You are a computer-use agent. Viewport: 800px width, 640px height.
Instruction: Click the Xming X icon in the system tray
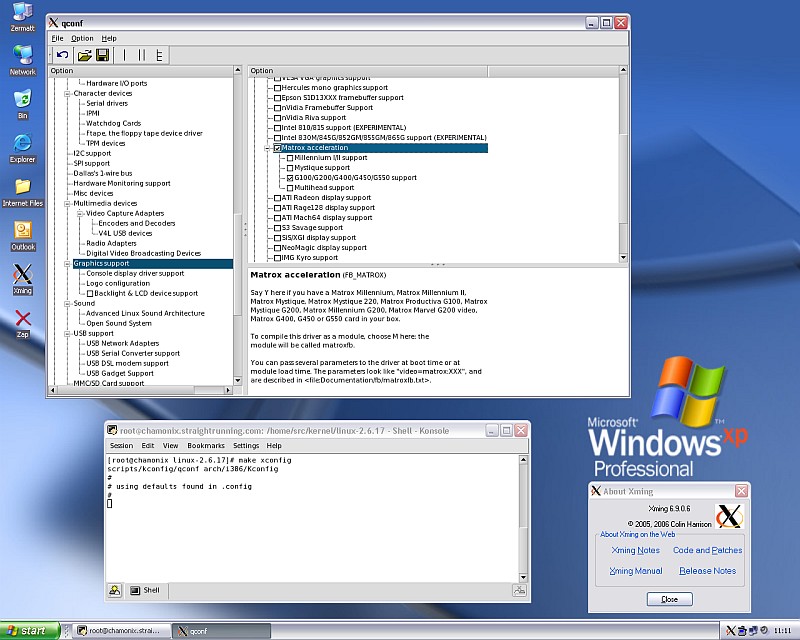click(x=731, y=631)
